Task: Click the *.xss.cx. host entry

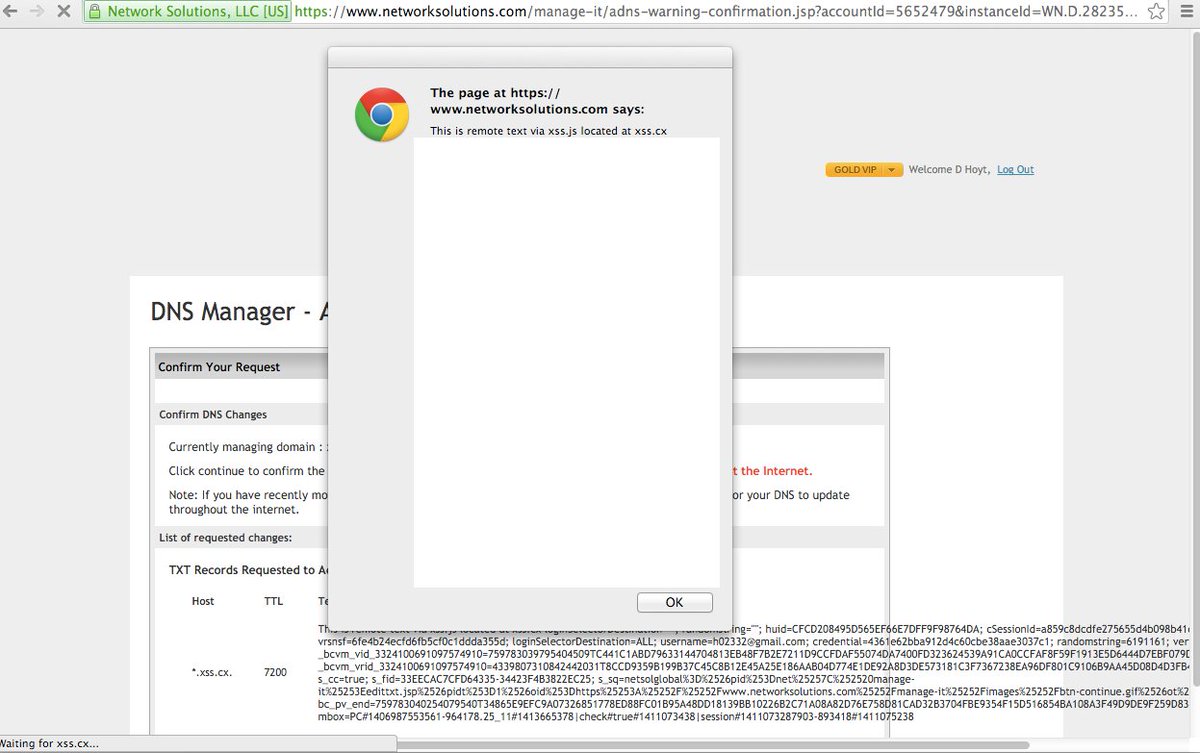Action: tap(211, 672)
